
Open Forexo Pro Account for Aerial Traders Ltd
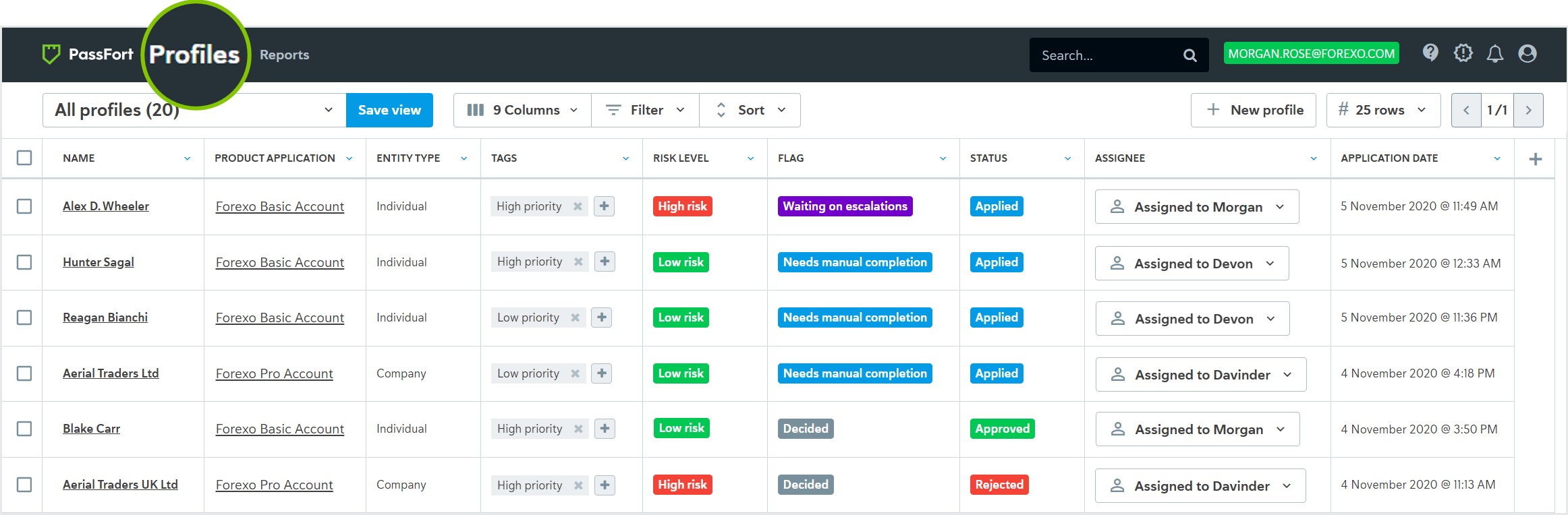(x=274, y=373)
